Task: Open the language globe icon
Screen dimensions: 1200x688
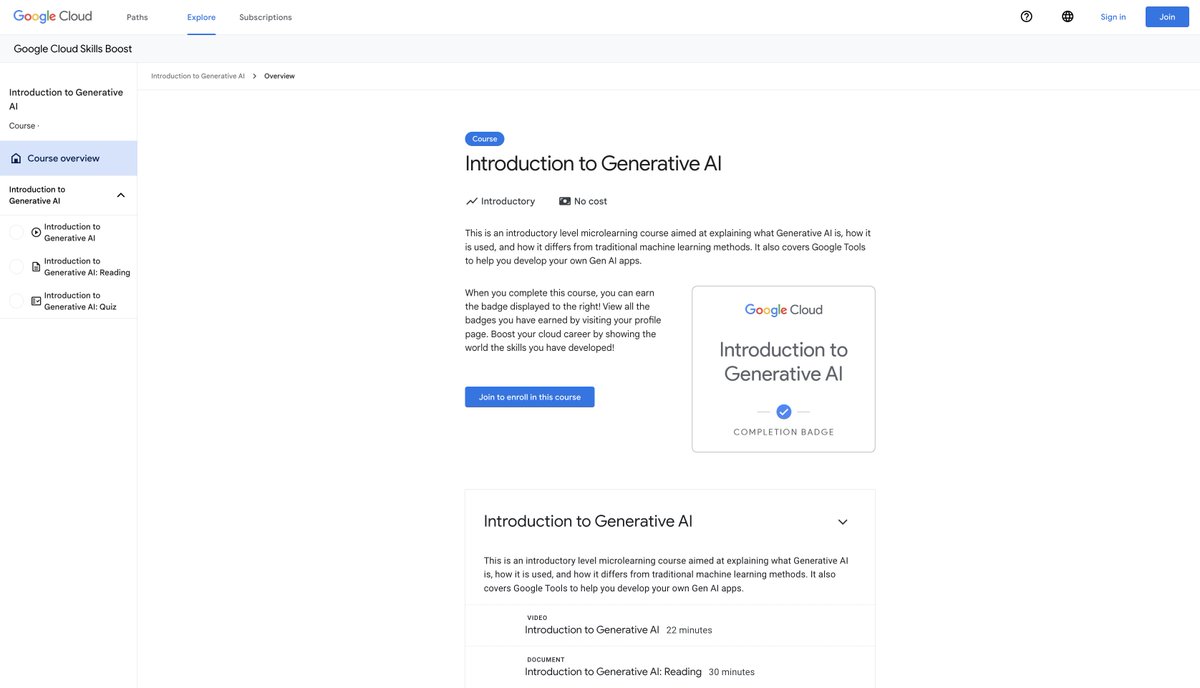Action: [1067, 17]
